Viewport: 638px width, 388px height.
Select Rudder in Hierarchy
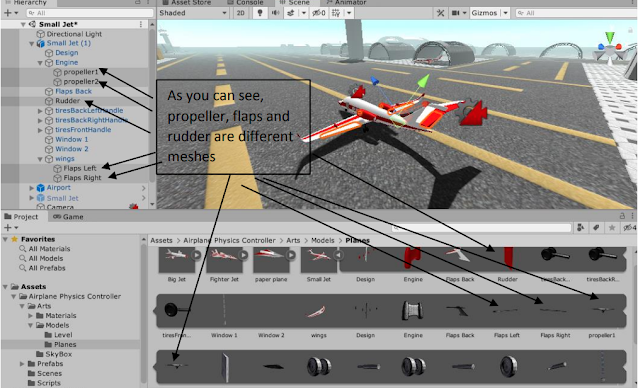68,101
